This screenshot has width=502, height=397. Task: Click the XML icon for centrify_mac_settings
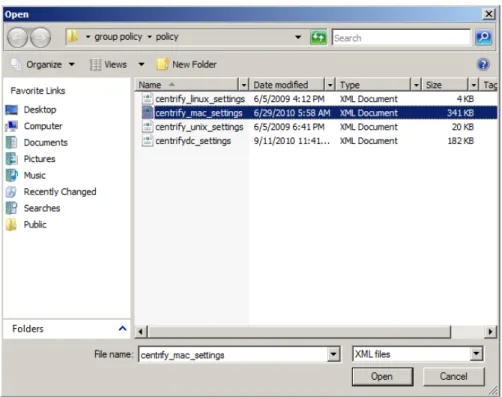coord(147,113)
